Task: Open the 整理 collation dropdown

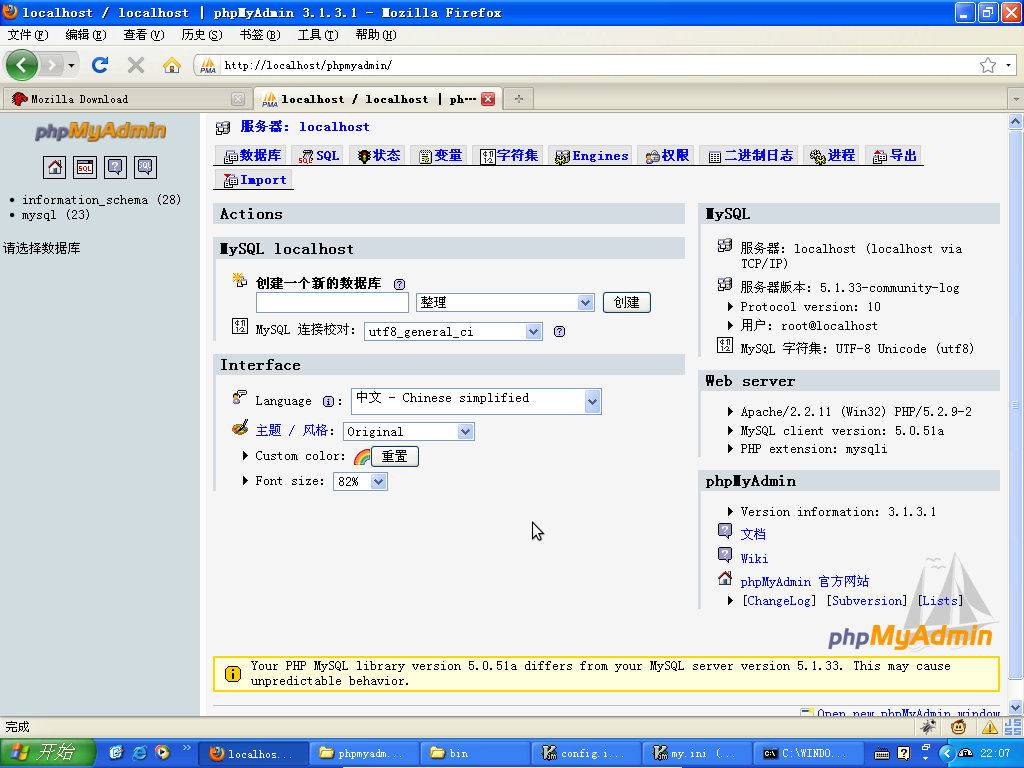Action: (x=505, y=302)
